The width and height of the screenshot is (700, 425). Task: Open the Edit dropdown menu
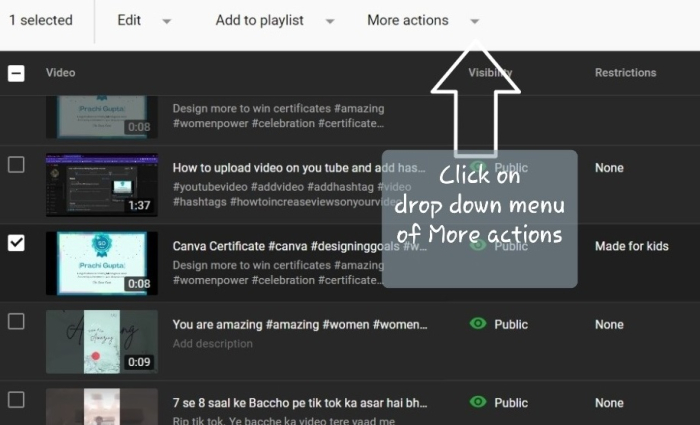click(129, 20)
